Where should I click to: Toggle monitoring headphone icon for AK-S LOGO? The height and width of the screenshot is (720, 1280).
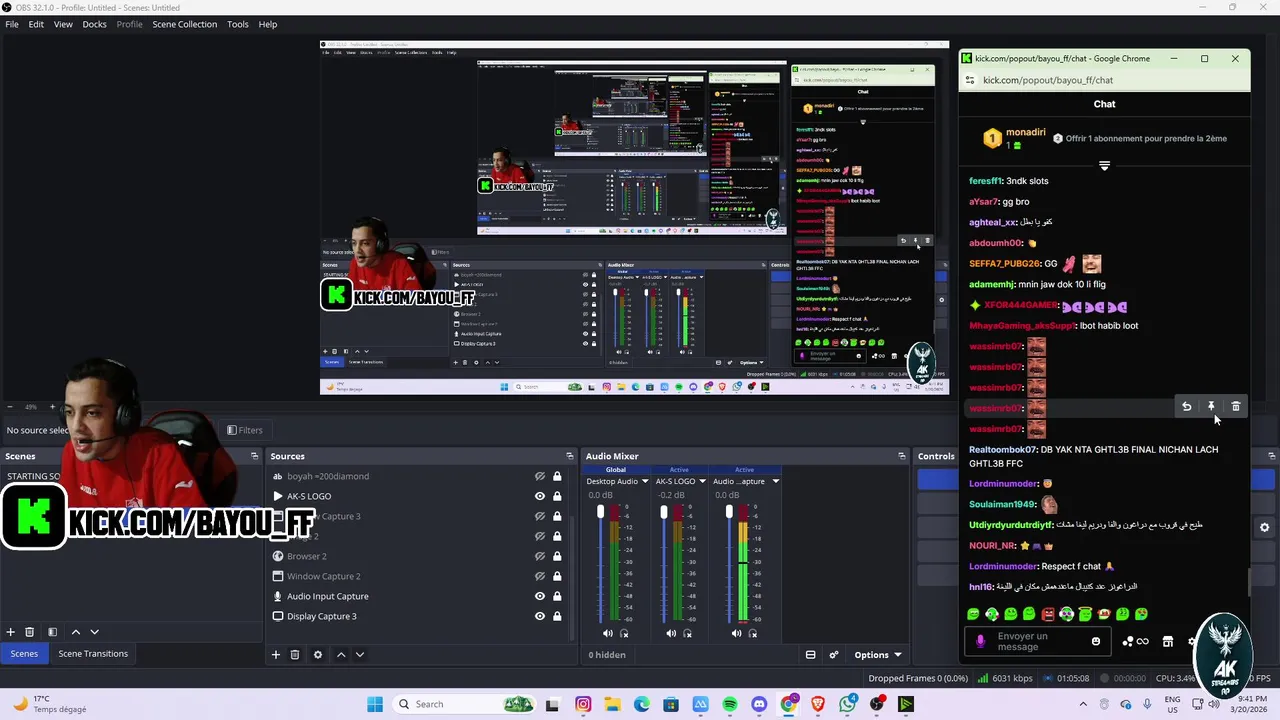[689, 633]
